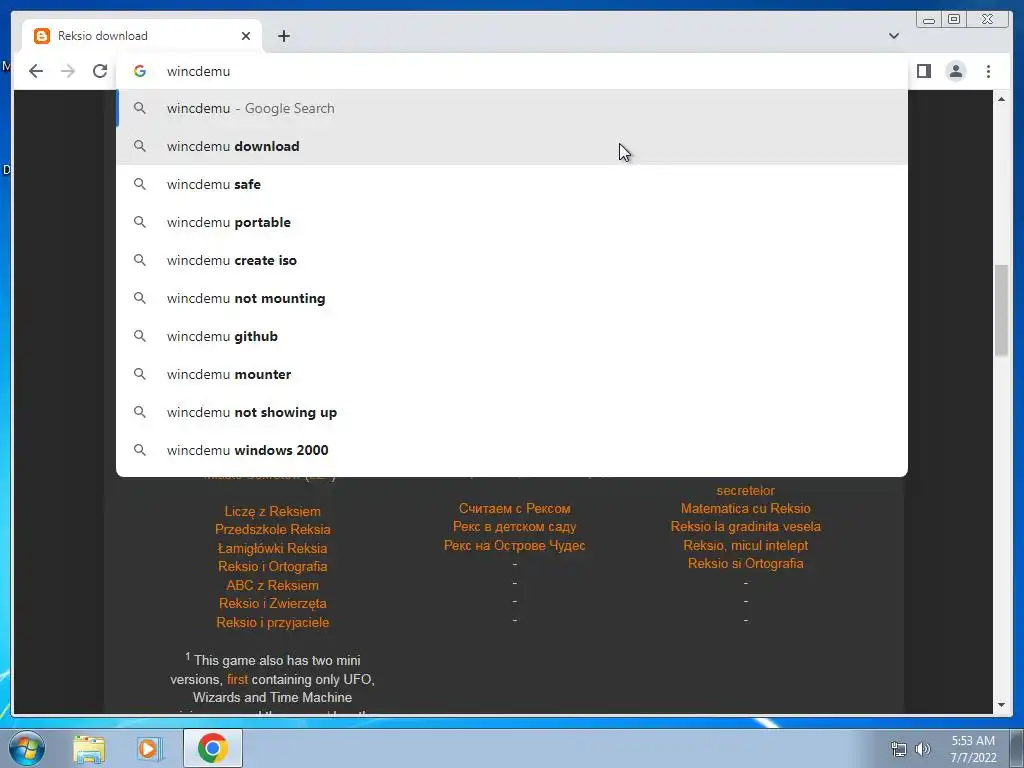Image resolution: width=1024 pixels, height=768 pixels.
Task: Pick the wincdemu download suggestion
Action: click(x=512, y=146)
